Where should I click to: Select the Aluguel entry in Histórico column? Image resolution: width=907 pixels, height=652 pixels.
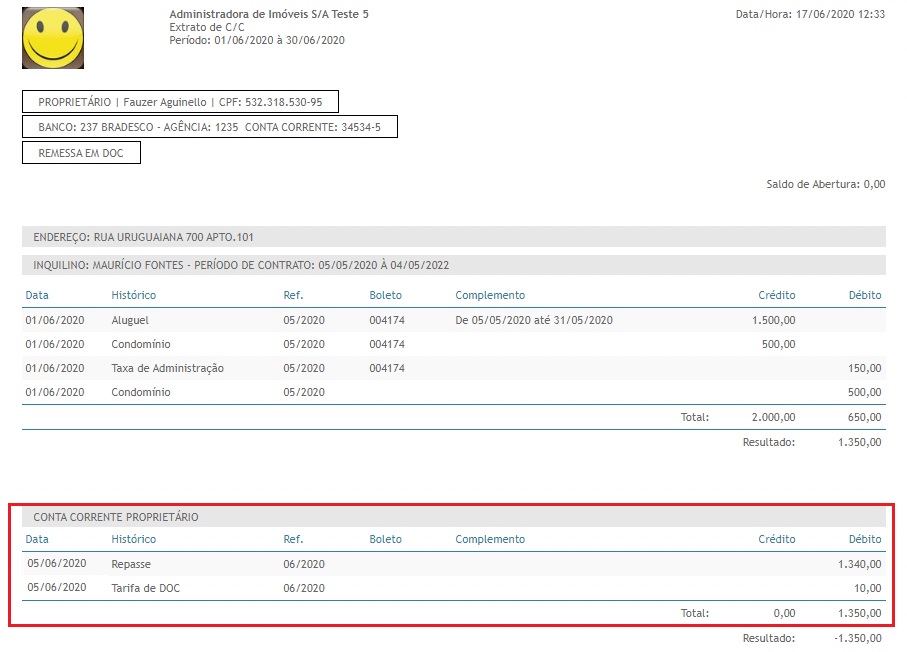pyautogui.click(x=131, y=320)
